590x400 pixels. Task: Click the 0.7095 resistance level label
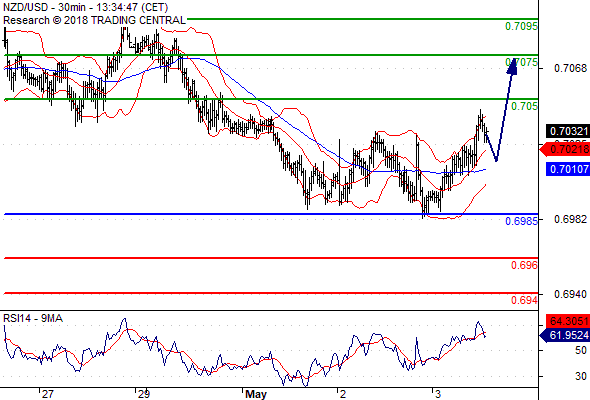521,26
